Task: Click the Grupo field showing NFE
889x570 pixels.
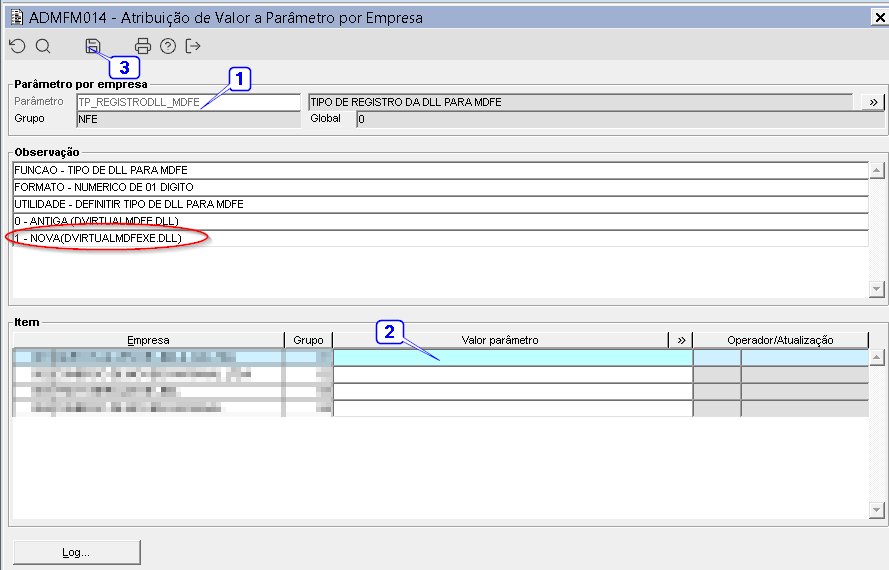Action: (x=188, y=119)
